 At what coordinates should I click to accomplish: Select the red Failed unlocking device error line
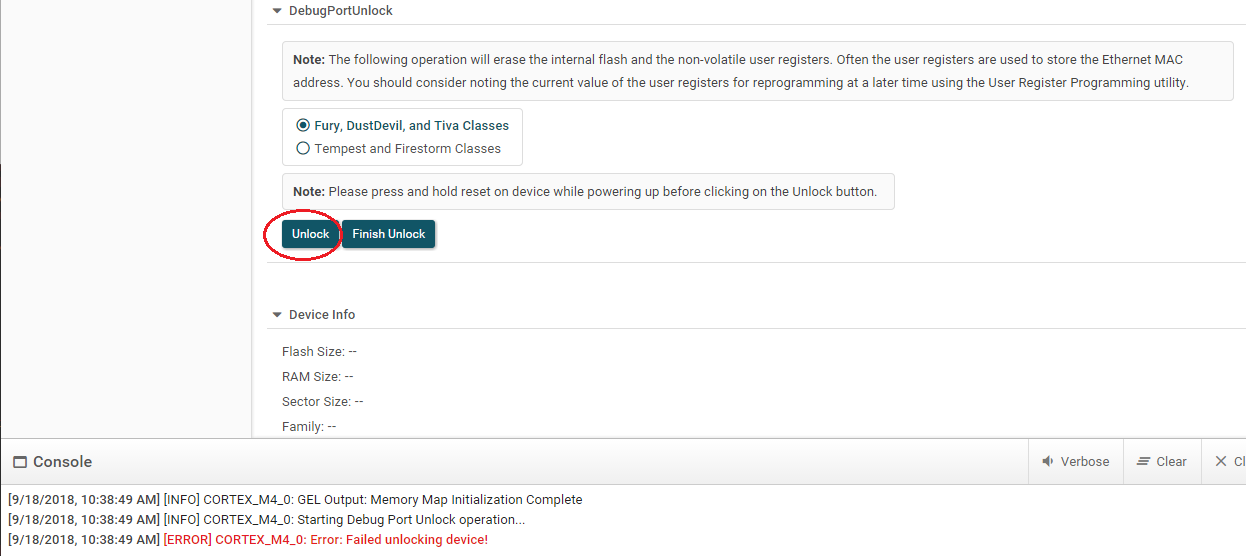tap(248, 540)
